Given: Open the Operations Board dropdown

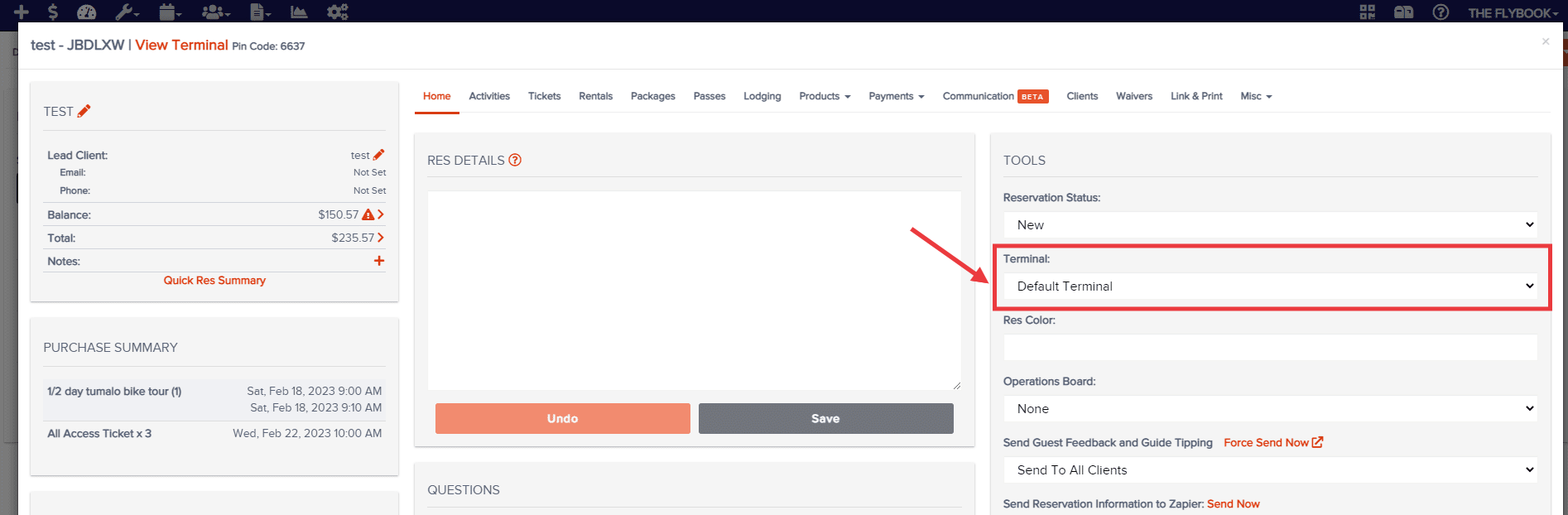Looking at the screenshot, I should click(x=1271, y=409).
